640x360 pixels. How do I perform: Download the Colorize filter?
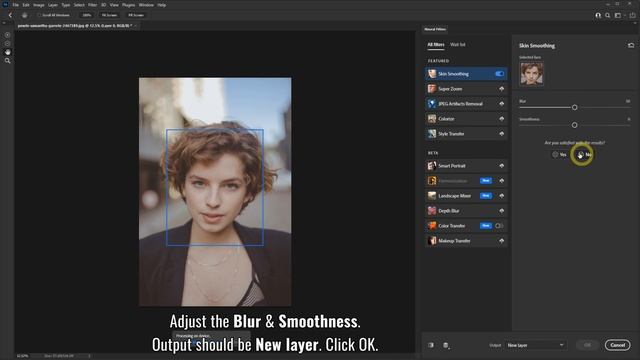[501, 119]
